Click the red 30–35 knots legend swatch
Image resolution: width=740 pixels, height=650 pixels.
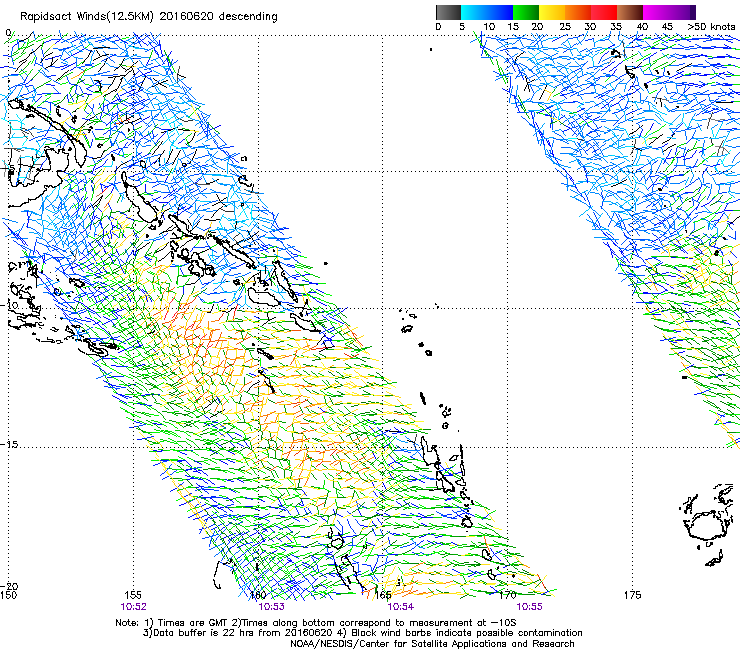[x=604, y=12]
